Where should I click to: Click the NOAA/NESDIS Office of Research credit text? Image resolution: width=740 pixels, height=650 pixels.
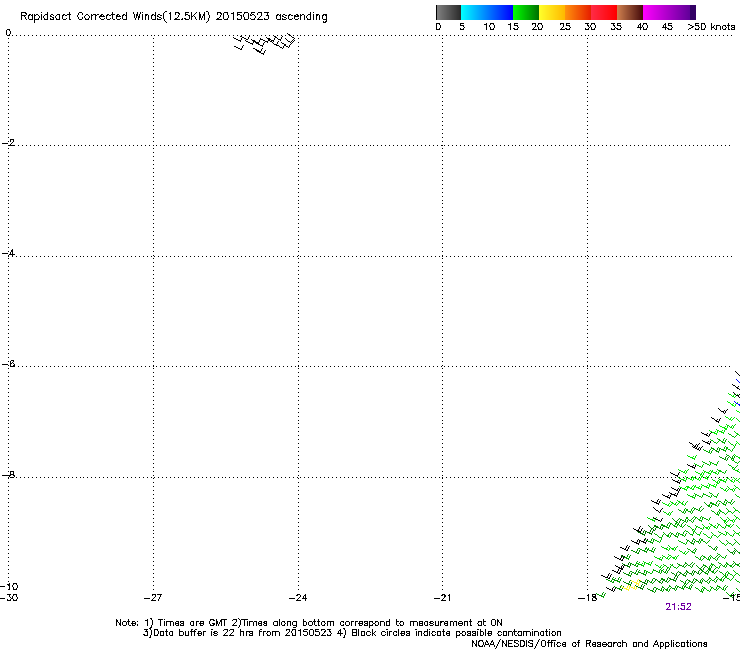(x=589, y=644)
